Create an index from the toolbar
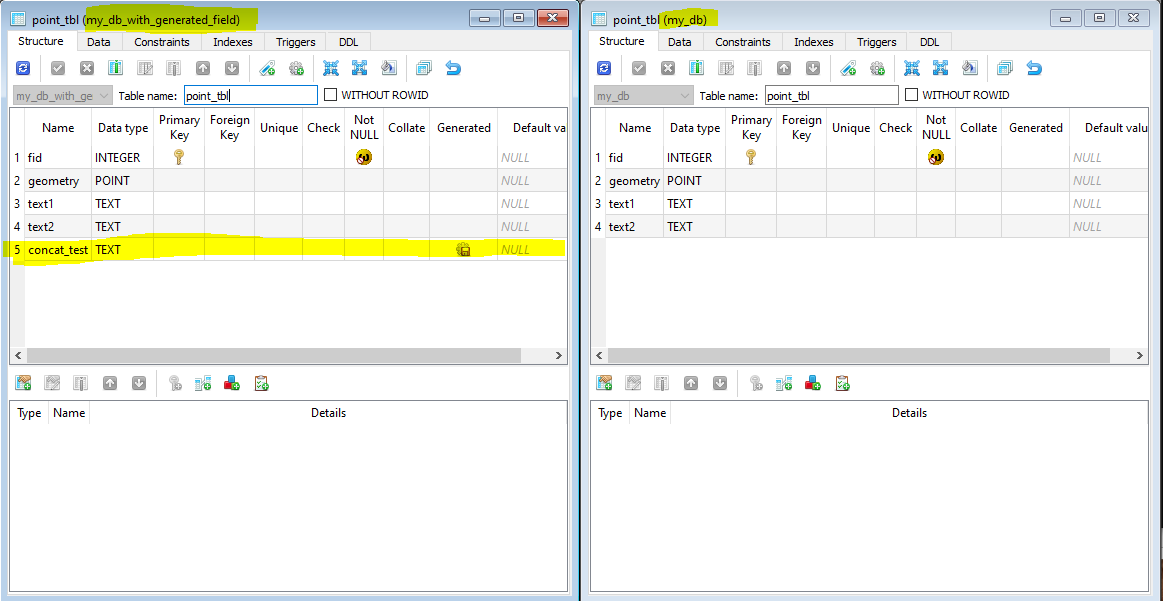 [x=267, y=67]
